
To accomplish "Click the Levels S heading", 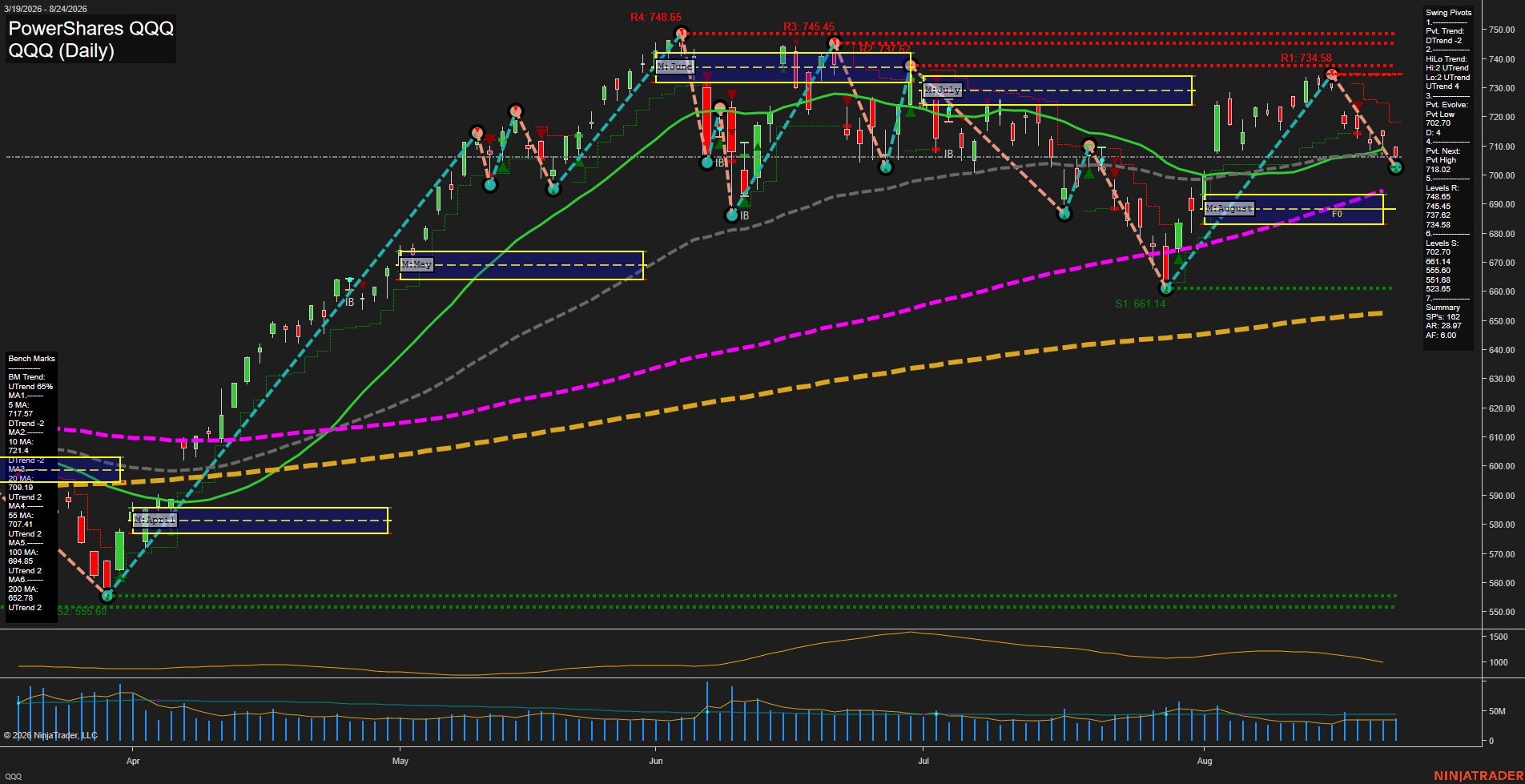I will coord(1442,243).
